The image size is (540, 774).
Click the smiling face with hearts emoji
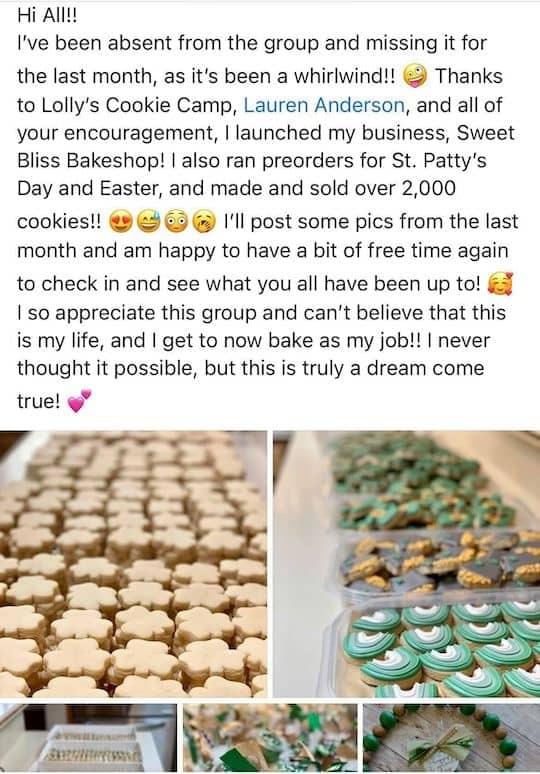[500, 284]
